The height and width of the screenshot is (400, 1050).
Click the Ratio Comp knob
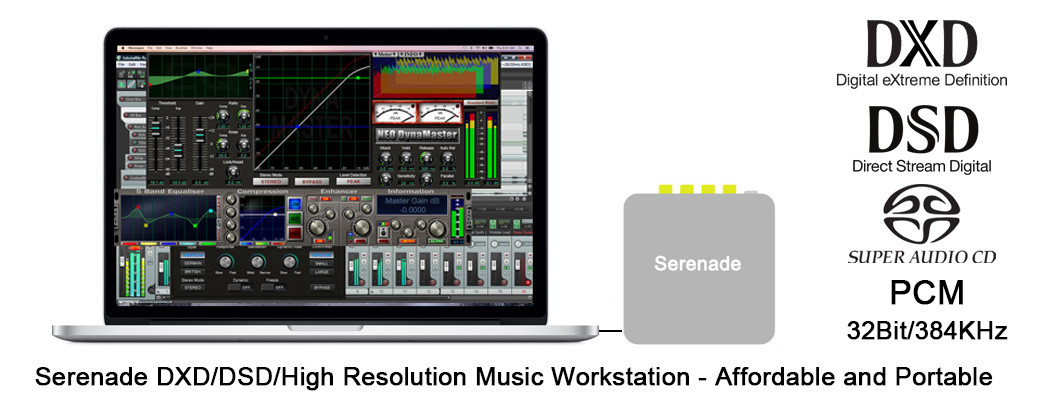(223, 116)
